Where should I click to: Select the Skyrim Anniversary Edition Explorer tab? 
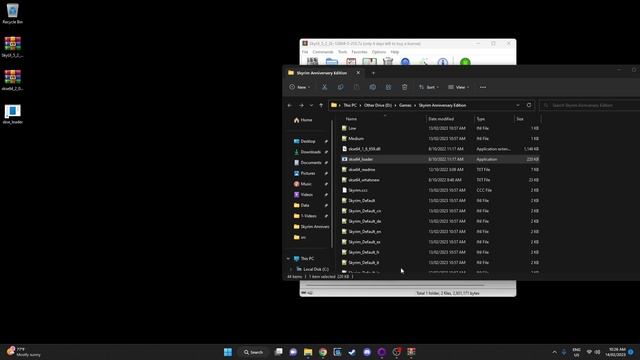321,73
